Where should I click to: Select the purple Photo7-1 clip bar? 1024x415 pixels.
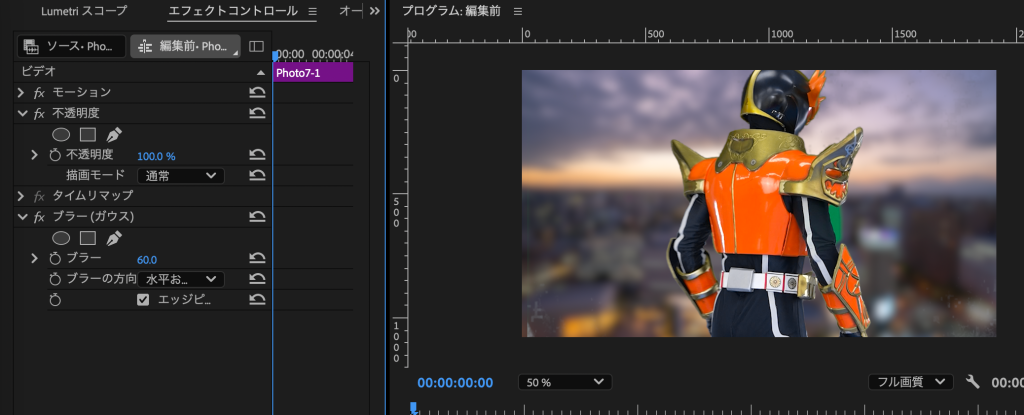[x=312, y=73]
